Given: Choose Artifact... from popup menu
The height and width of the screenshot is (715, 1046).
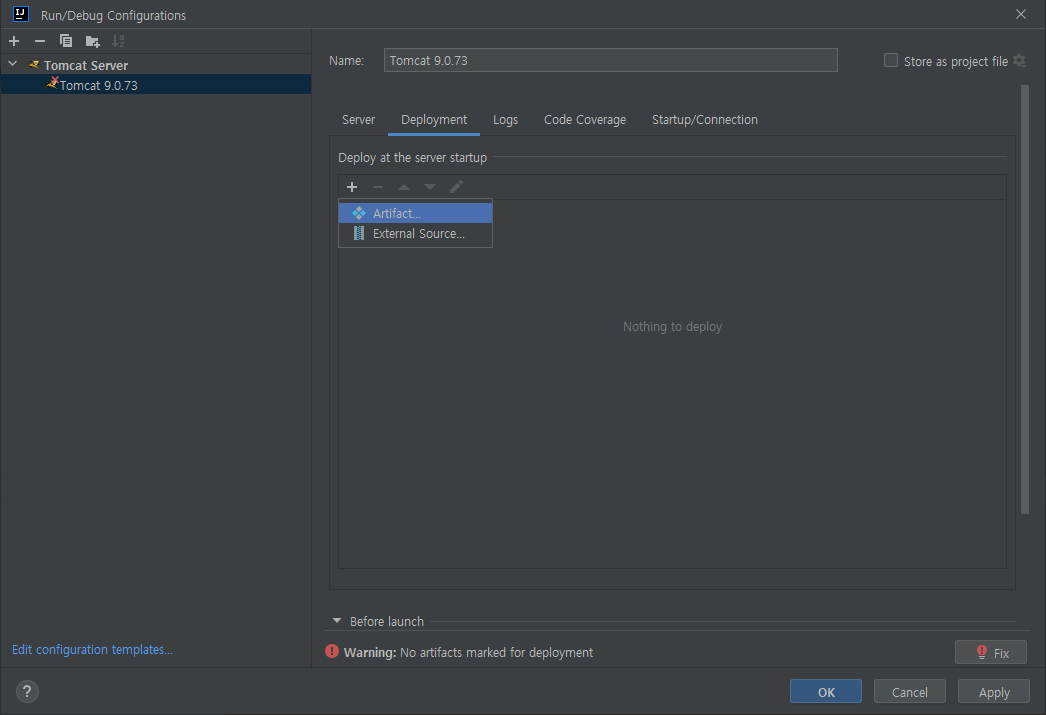Looking at the screenshot, I should pos(416,213).
